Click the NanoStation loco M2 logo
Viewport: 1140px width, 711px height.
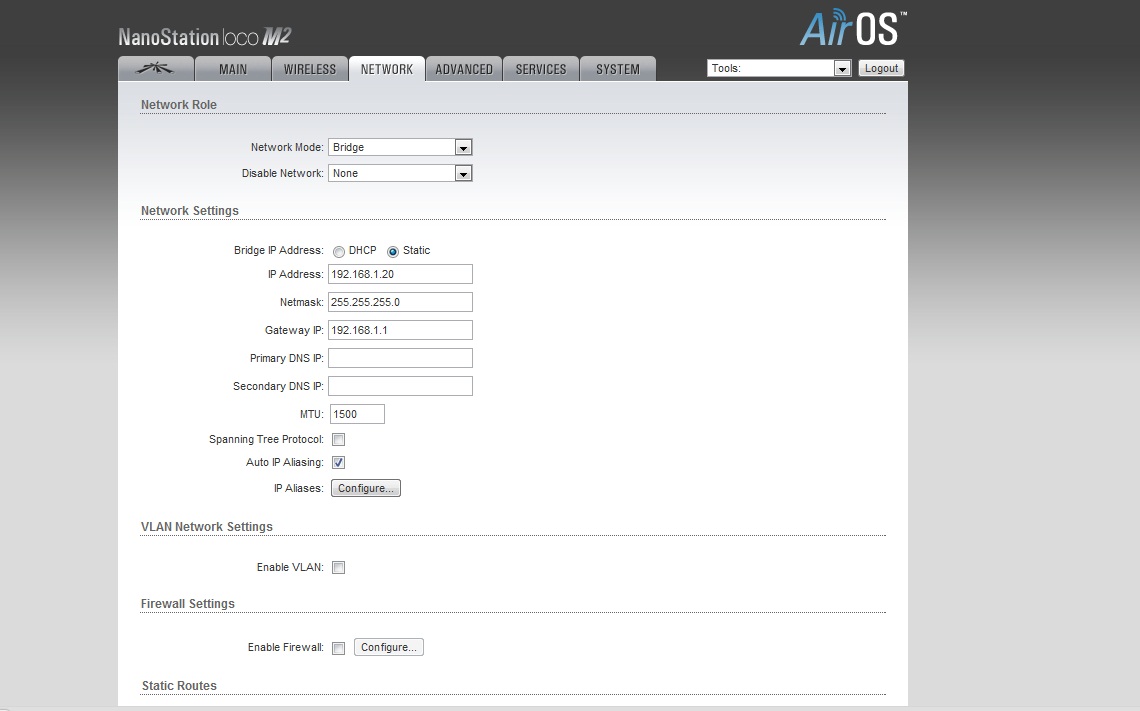tap(205, 37)
